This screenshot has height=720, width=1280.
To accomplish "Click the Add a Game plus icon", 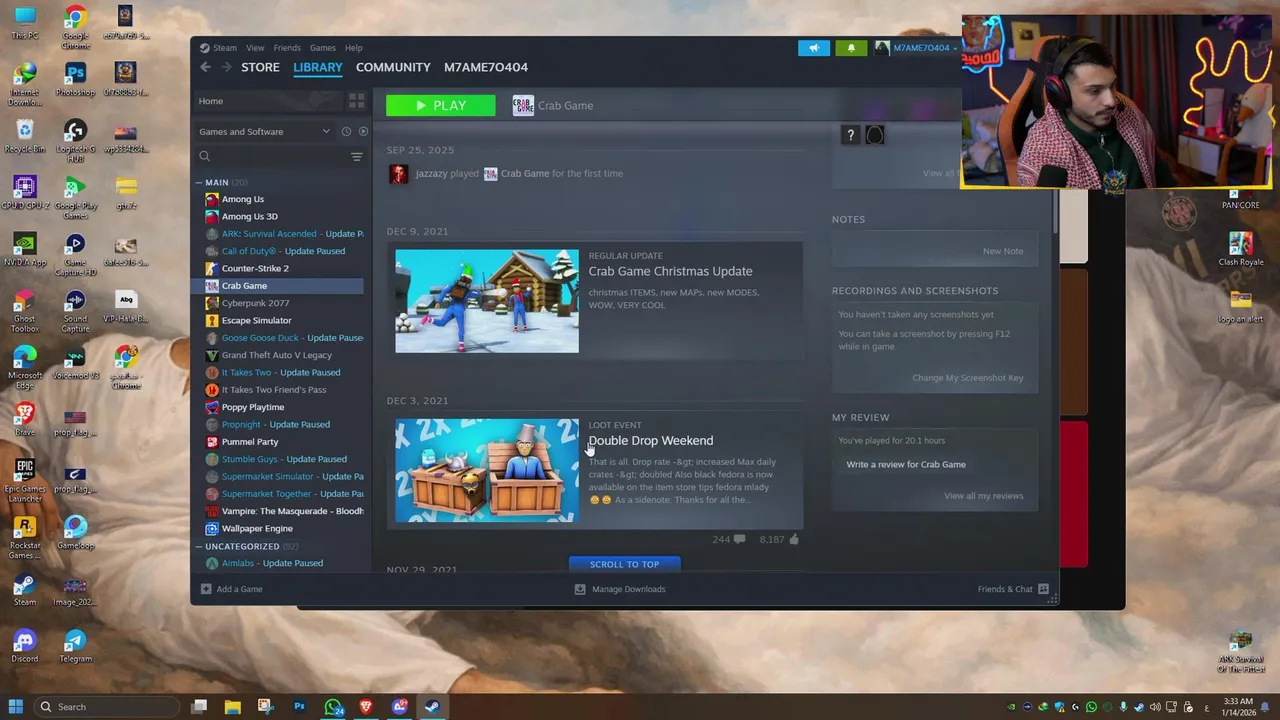I will click(x=206, y=589).
